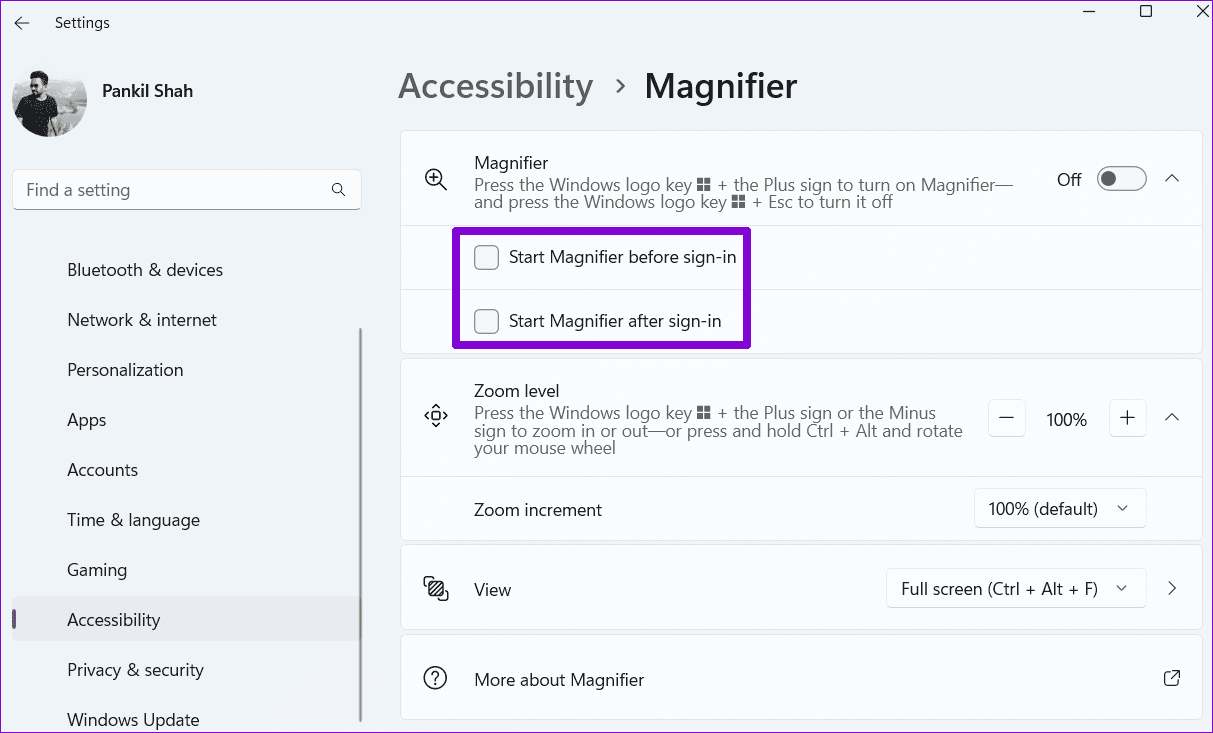This screenshot has height=733, width=1213.
Task: Collapse the Magnifier section chevron
Action: [x=1172, y=178]
